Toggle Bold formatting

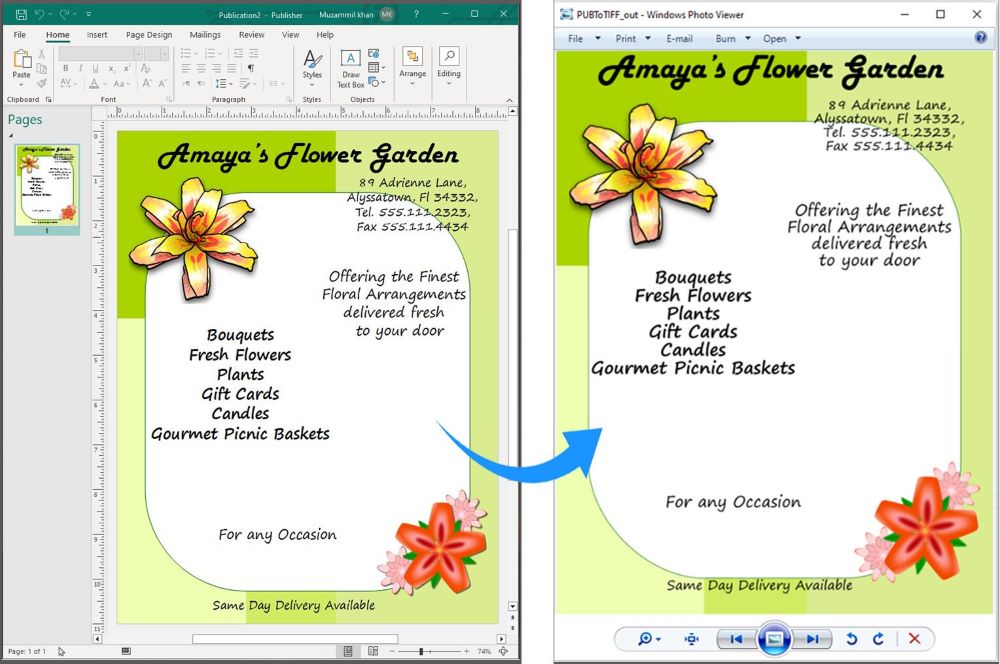coord(65,69)
